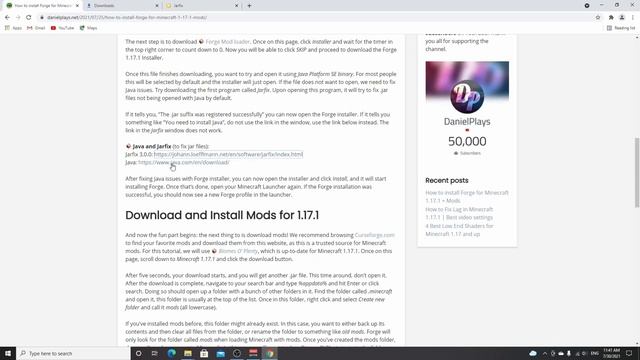Click the browser forward arrow
The height and width of the screenshot is (360, 640).
[x=18, y=18]
